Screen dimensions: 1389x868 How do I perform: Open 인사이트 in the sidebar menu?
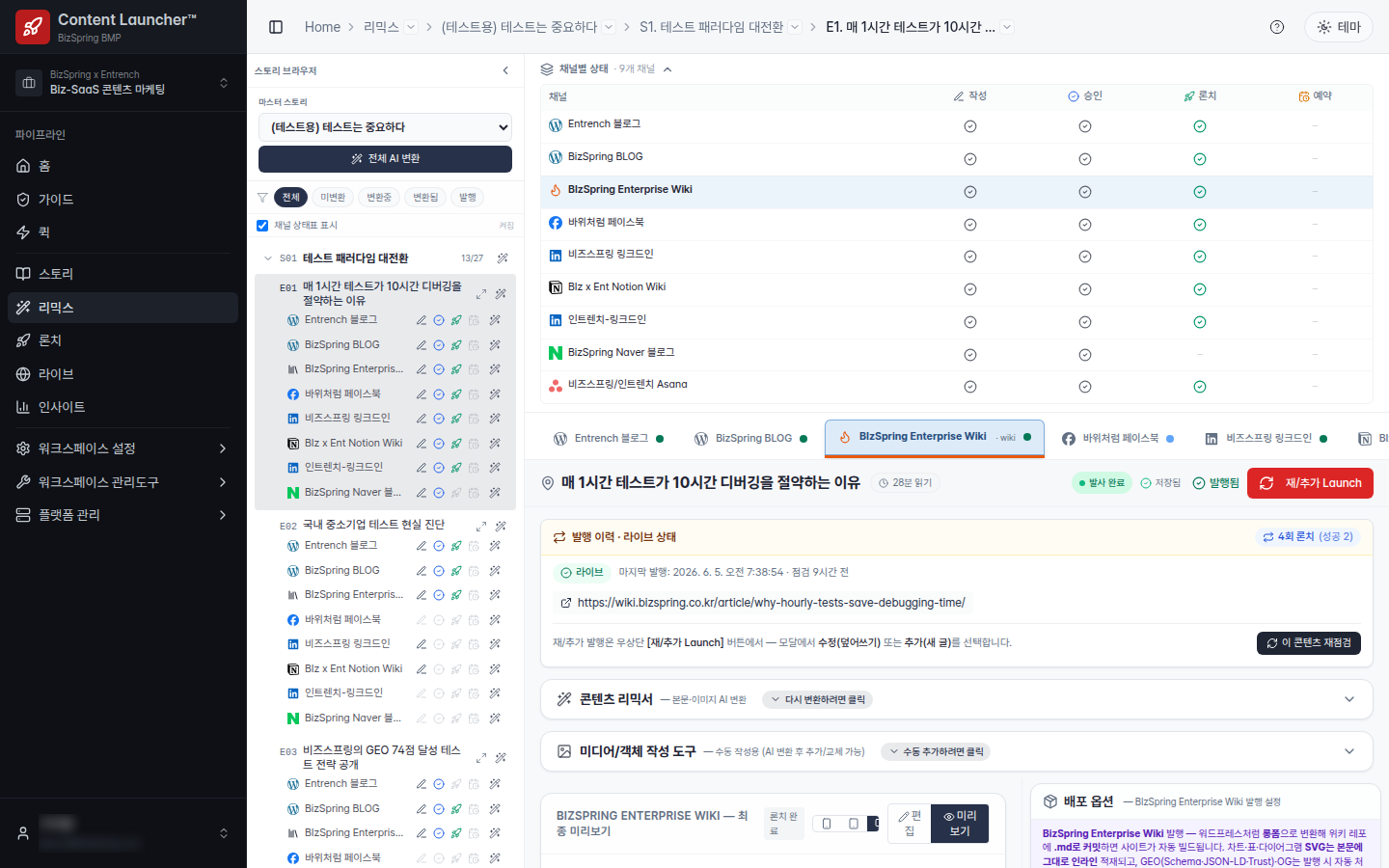pyautogui.click(x=123, y=407)
